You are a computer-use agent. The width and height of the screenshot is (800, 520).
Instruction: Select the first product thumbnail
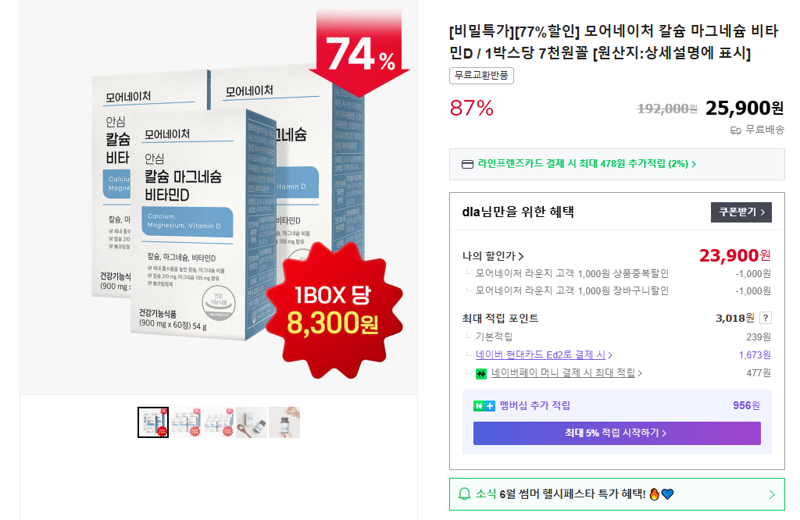click(x=153, y=422)
